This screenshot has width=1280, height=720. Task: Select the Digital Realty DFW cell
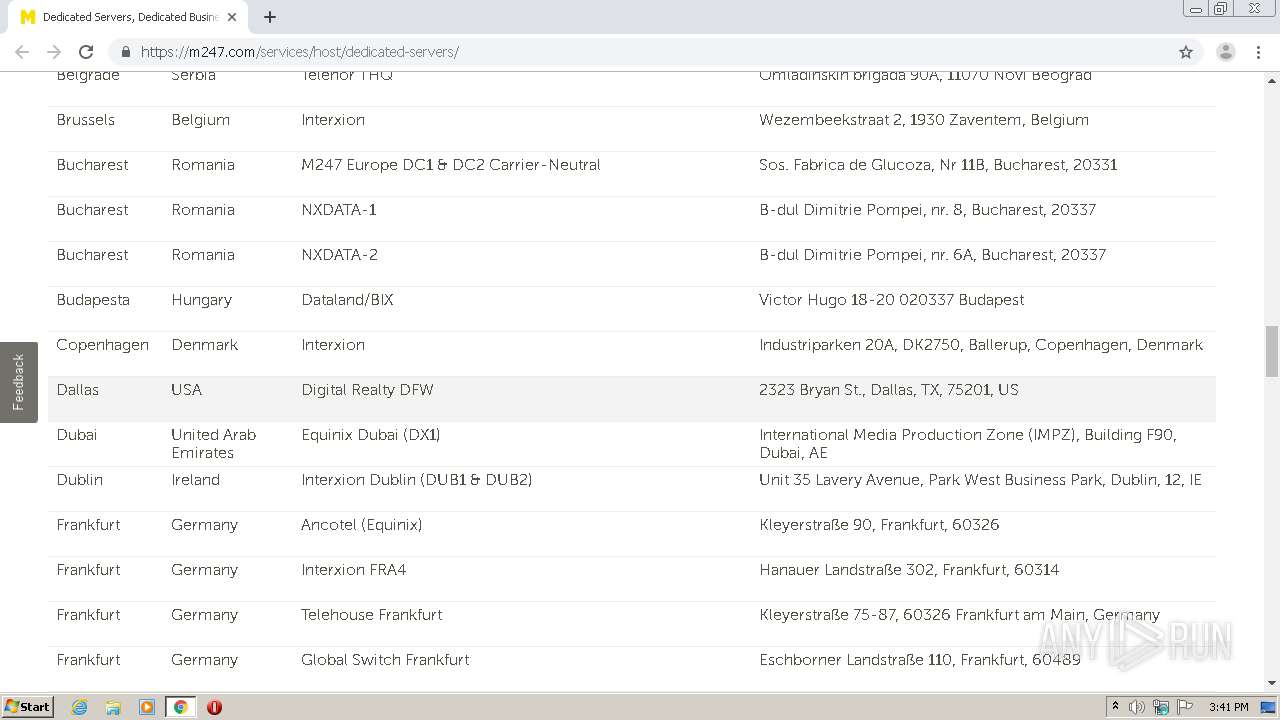(368, 390)
